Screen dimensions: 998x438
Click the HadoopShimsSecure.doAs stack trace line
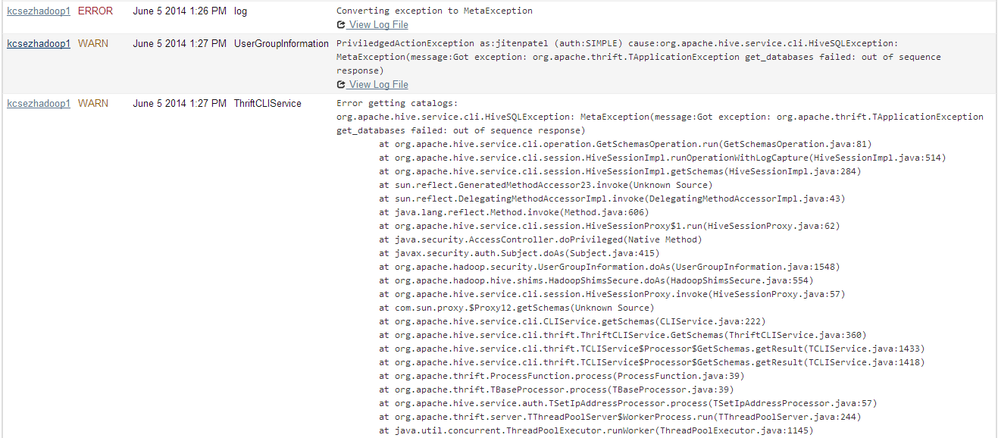click(596, 281)
